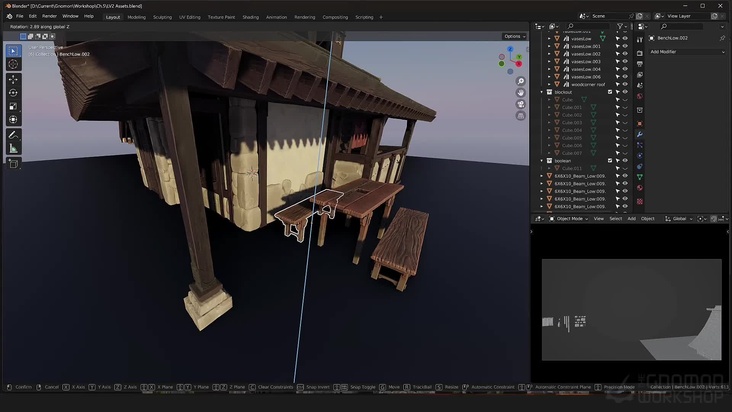Image resolution: width=732 pixels, height=412 pixels.
Task: Open the View Layer properties tab
Action: 640,75
